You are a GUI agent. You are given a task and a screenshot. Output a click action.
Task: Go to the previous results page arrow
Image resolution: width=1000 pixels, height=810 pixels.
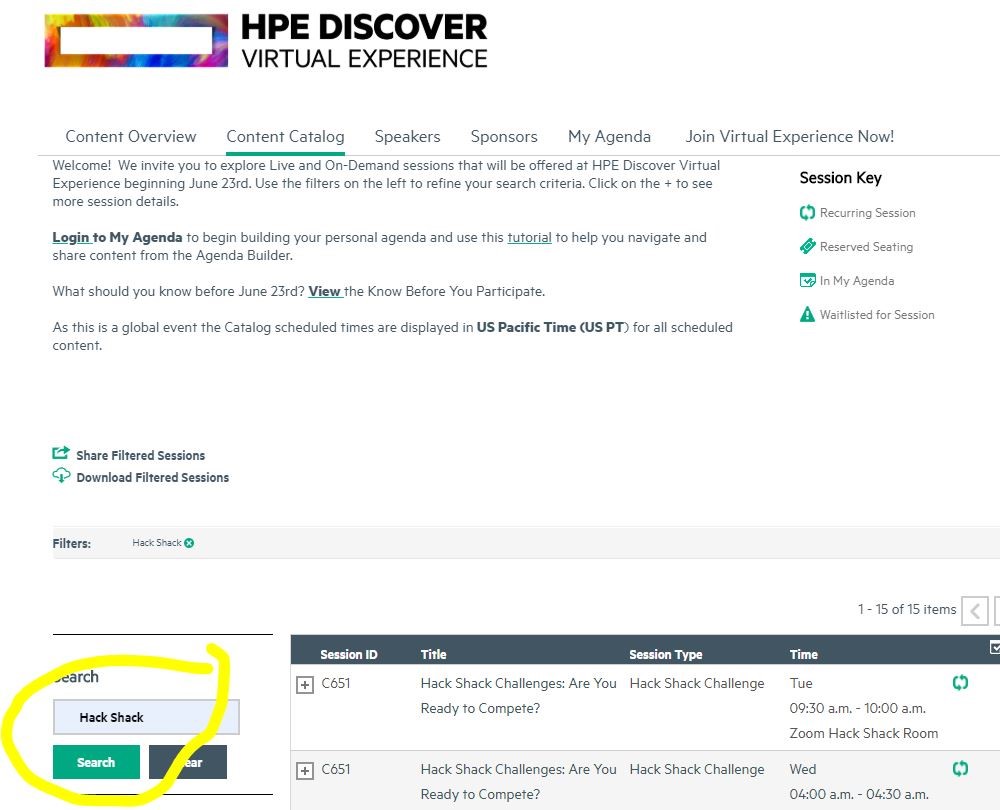click(x=974, y=610)
